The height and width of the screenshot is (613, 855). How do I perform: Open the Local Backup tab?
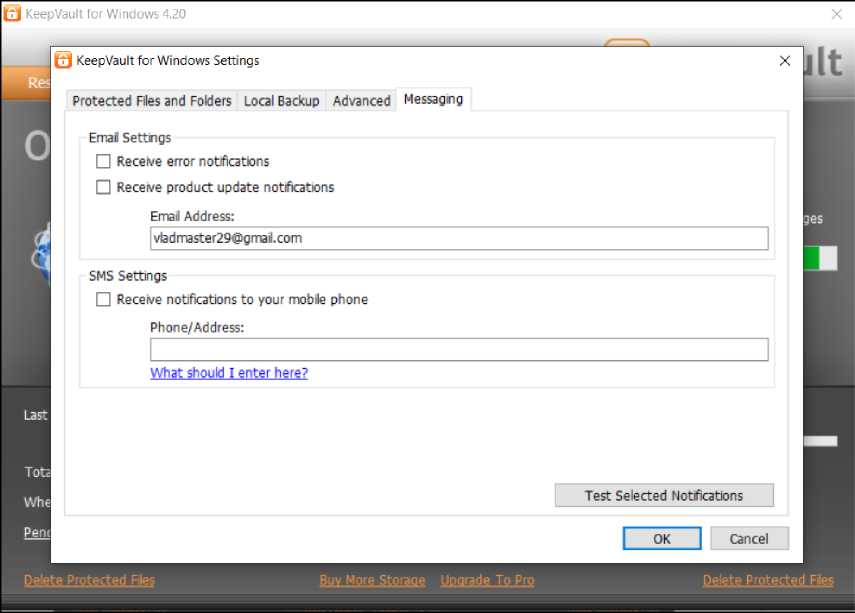(x=282, y=101)
